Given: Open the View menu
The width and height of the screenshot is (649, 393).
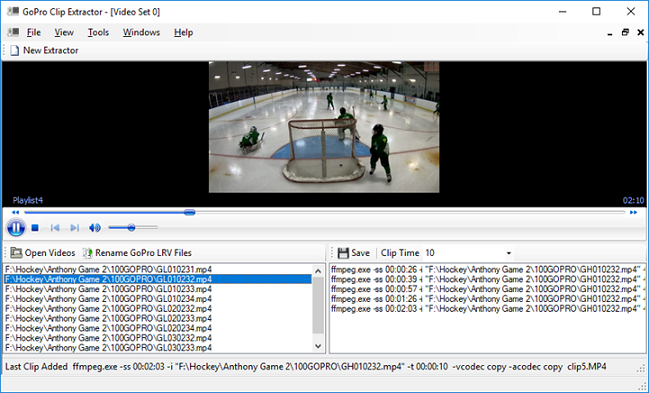Looking at the screenshot, I should [x=64, y=32].
